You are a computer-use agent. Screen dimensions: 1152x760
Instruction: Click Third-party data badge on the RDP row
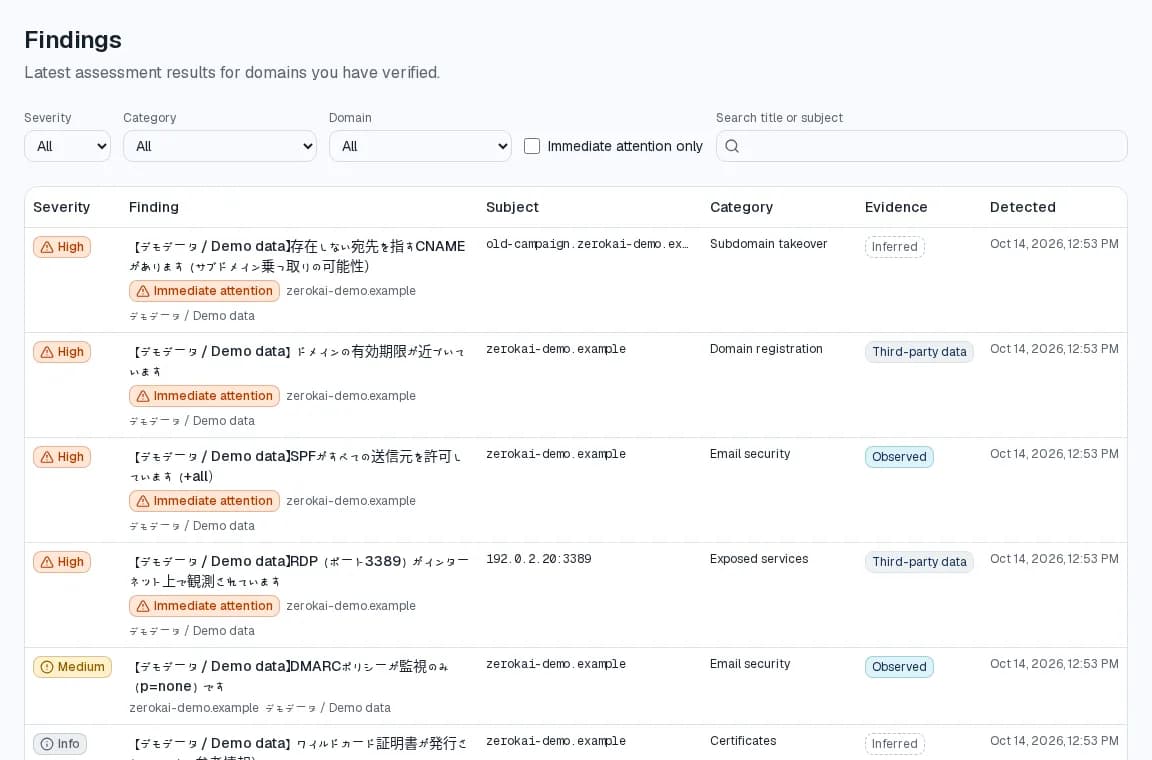click(x=919, y=562)
